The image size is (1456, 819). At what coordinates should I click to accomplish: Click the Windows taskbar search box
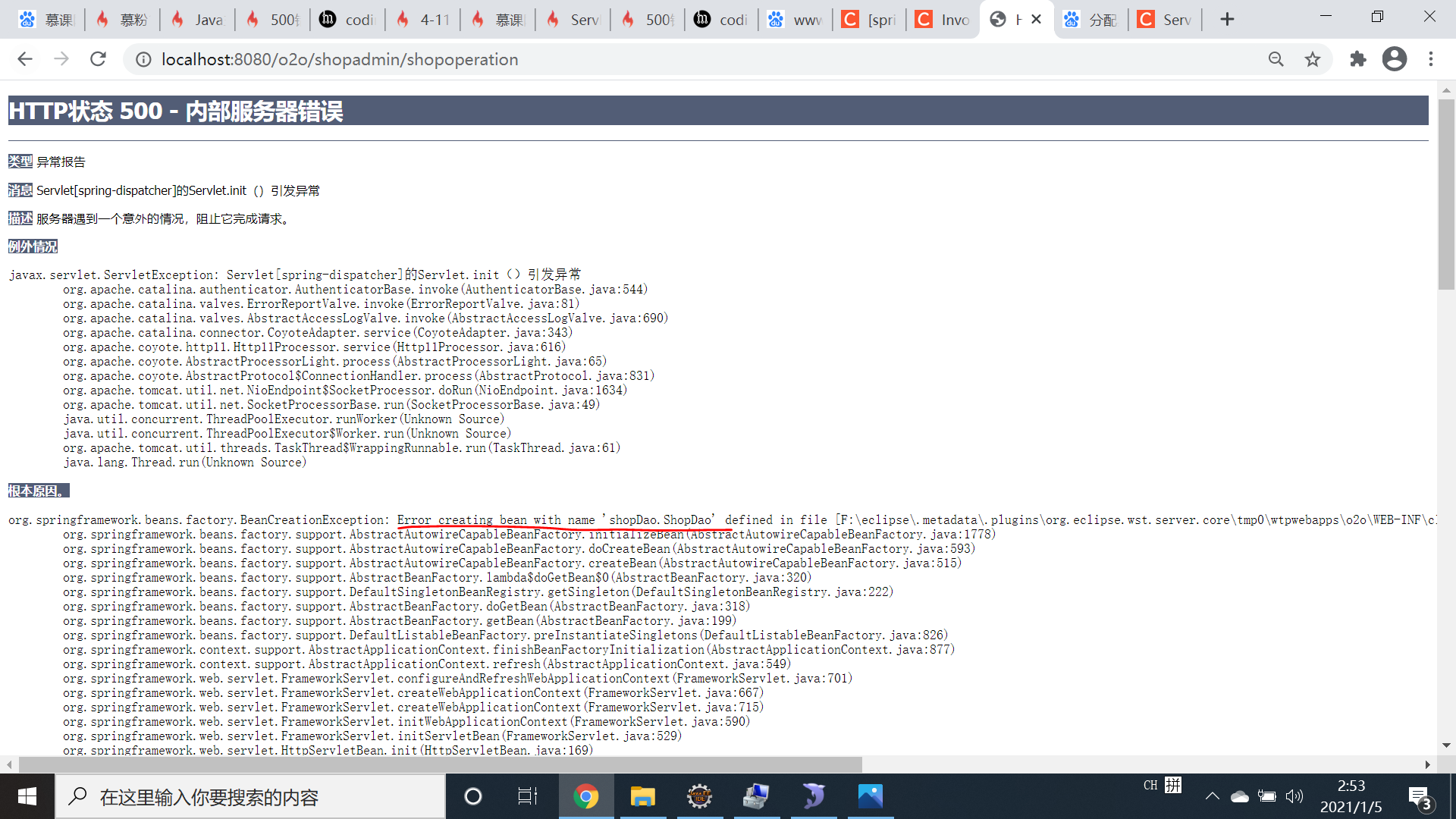coord(250,796)
